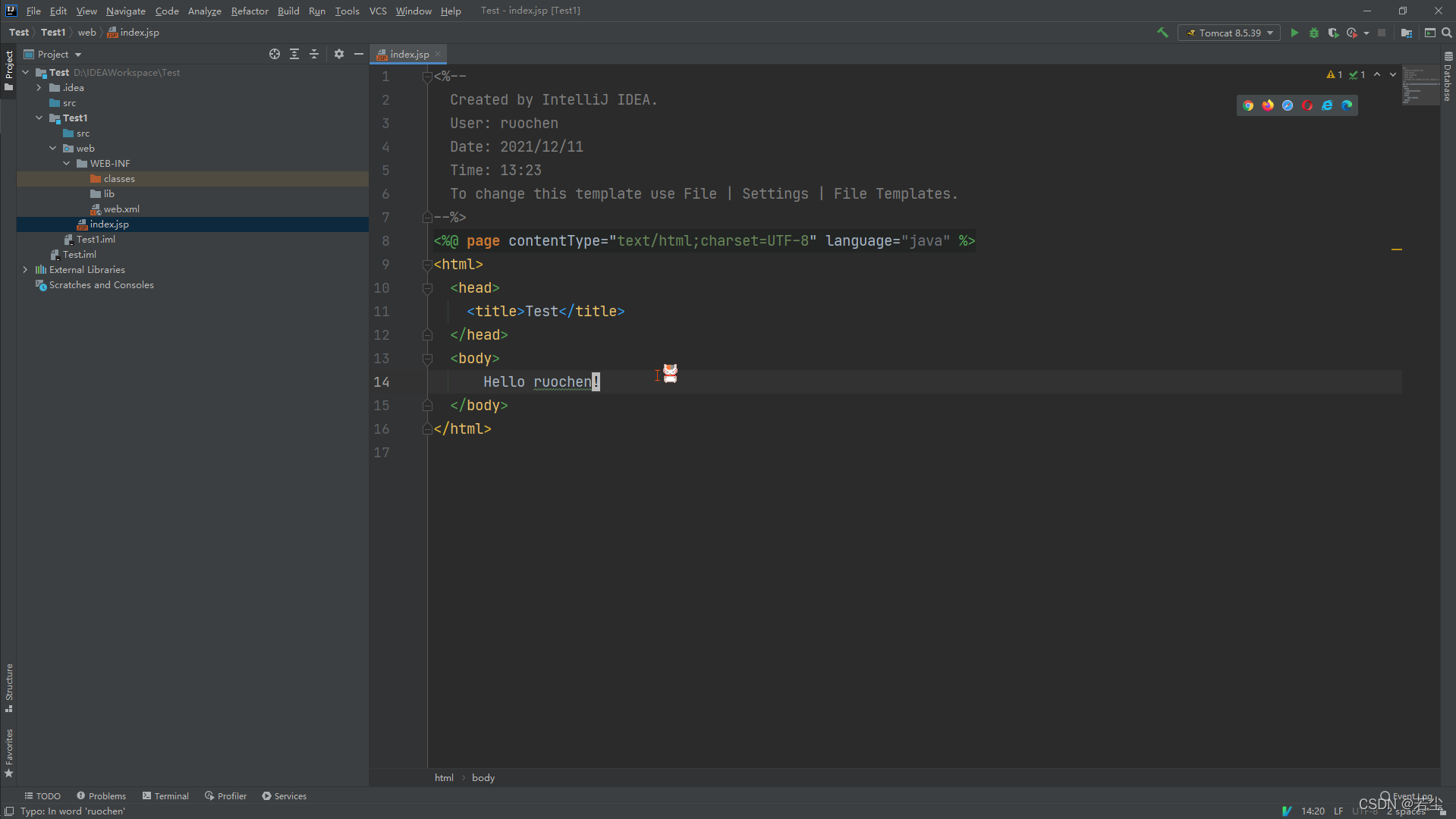Collapse the web folder node
Screen dimensions: 1456x819
click(x=52, y=148)
